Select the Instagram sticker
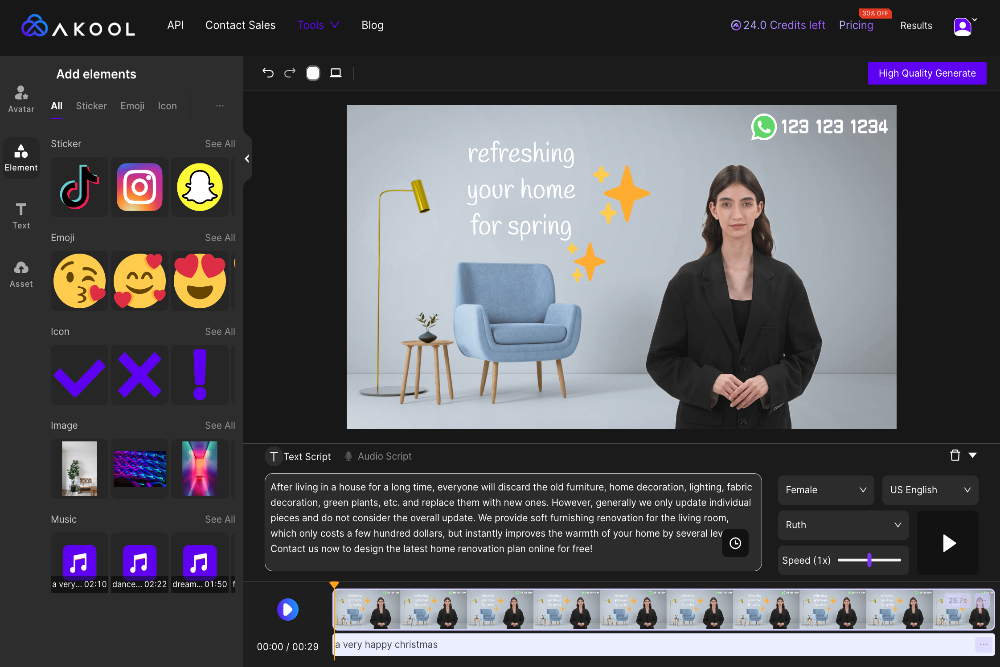 point(139,187)
